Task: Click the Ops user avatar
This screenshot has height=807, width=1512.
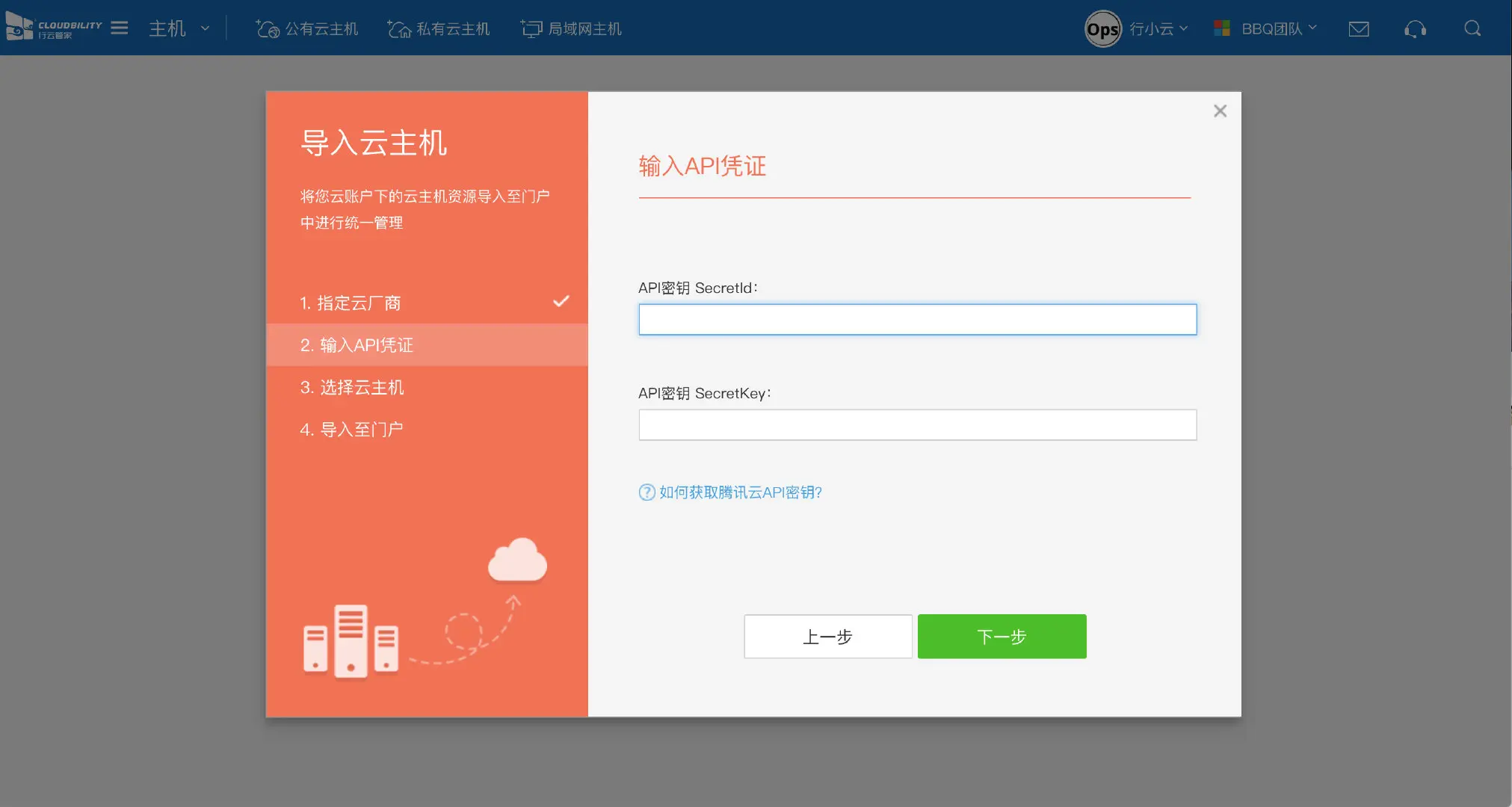Action: click(1102, 29)
